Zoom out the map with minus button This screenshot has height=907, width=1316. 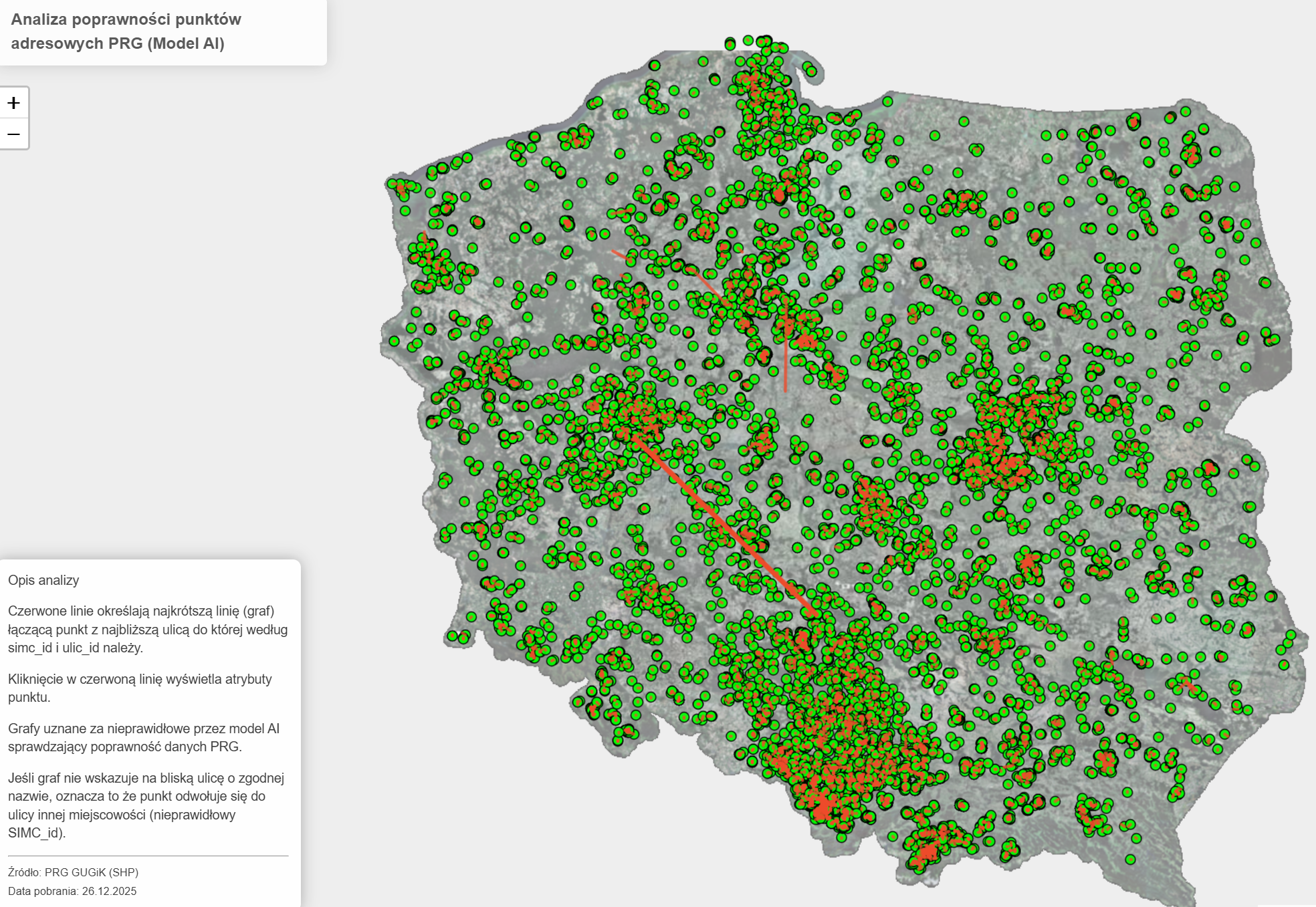tap(14, 134)
